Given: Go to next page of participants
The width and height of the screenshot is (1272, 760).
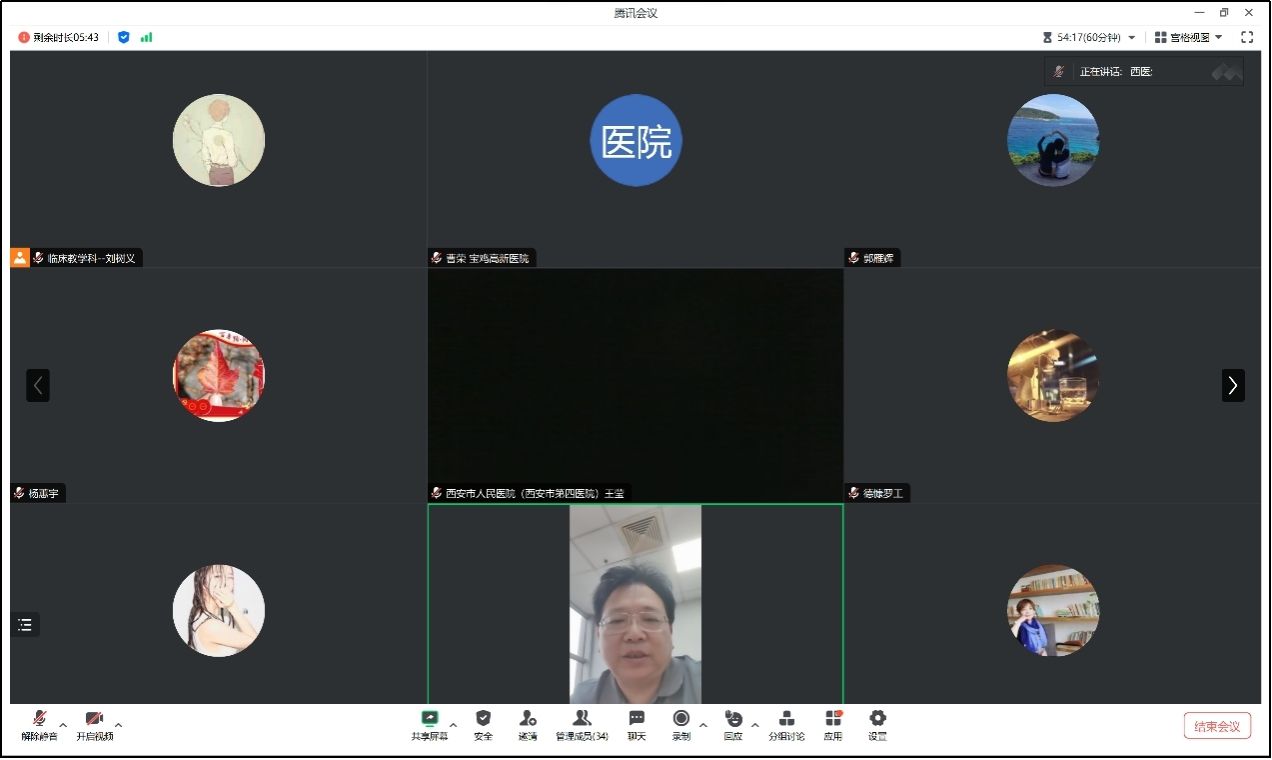Looking at the screenshot, I should pos(1233,385).
